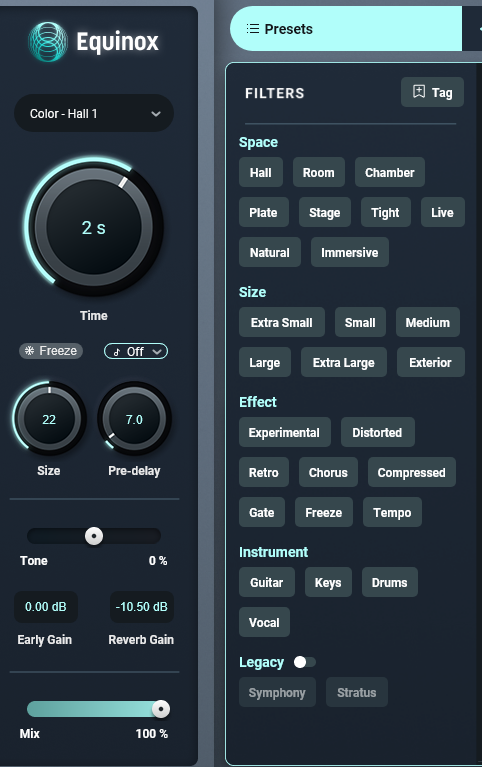Select the Immersive filter tag
The height and width of the screenshot is (767, 482).
[x=350, y=252]
